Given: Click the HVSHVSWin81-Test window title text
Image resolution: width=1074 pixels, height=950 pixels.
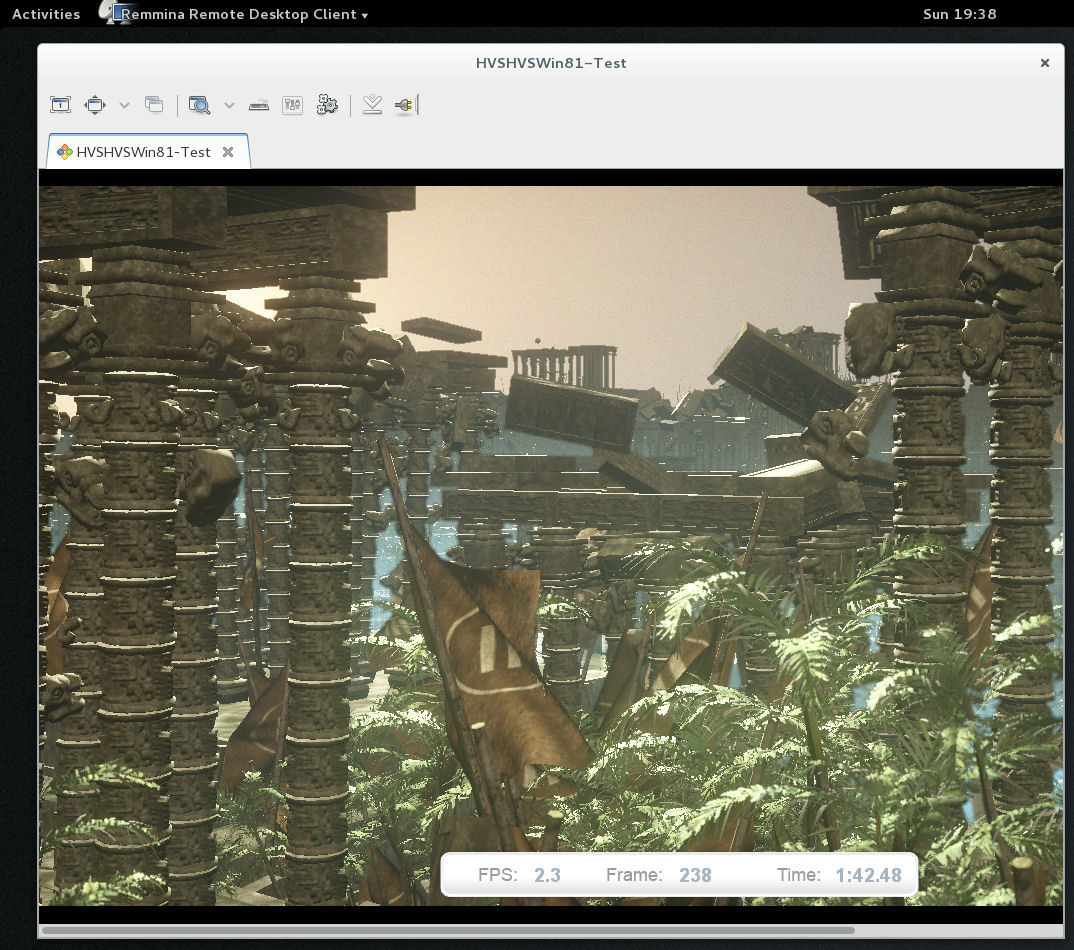Looking at the screenshot, I should tap(551, 63).
